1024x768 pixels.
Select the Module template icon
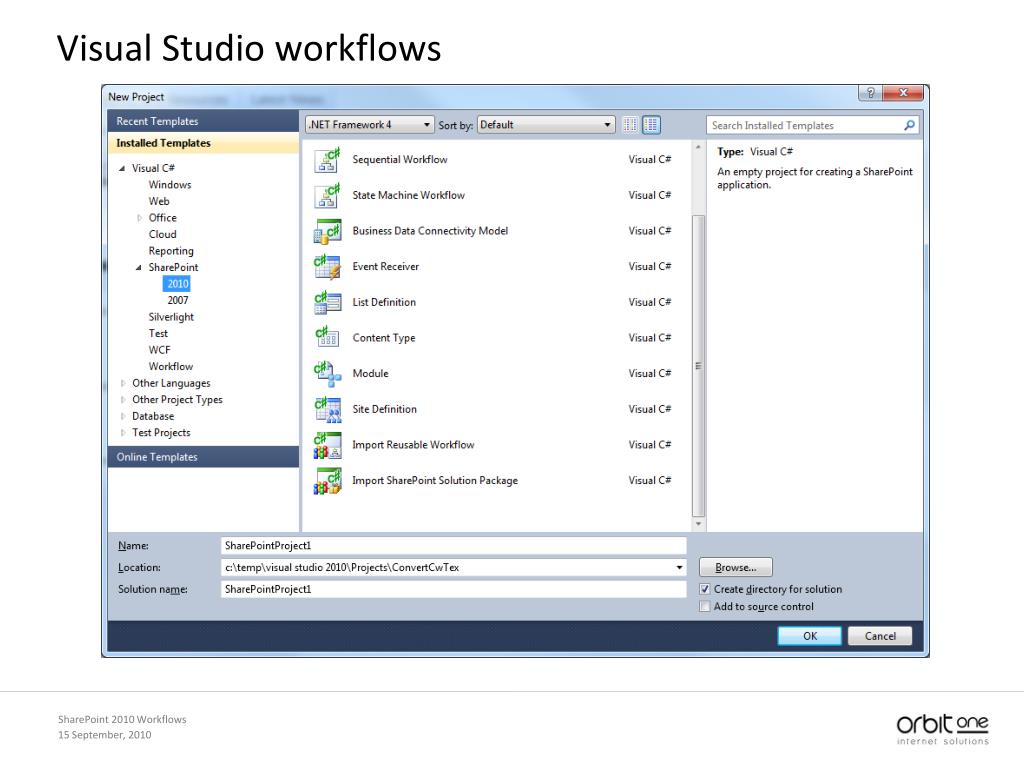click(327, 374)
